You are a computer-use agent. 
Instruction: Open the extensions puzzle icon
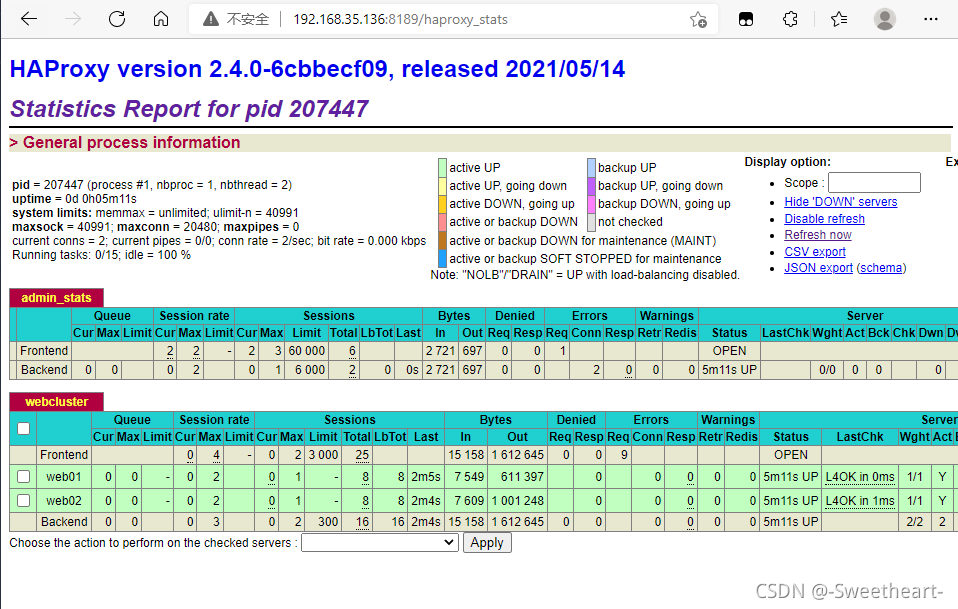pos(790,20)
